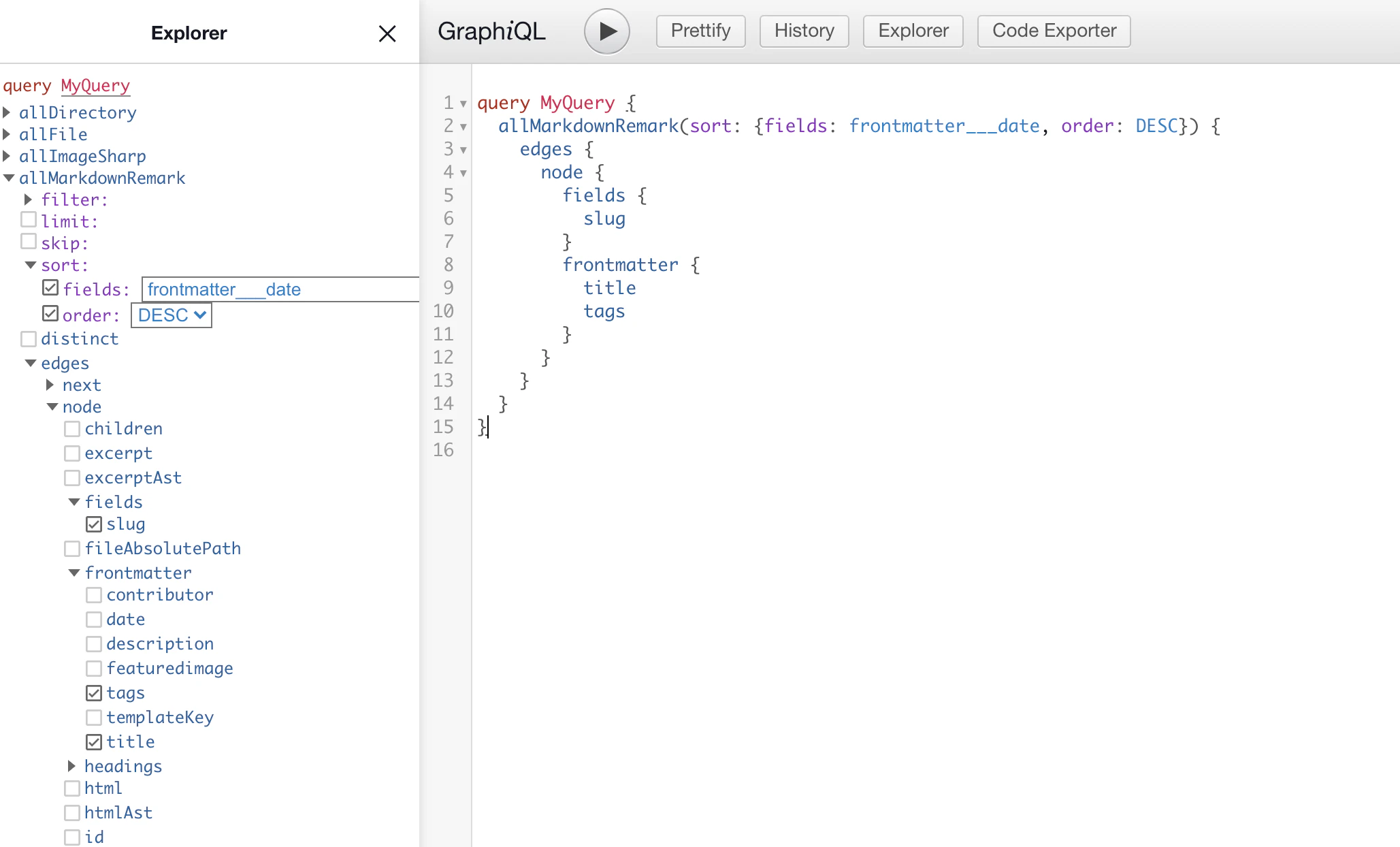Image resolution: width=1400 pixels, height=847 pixels.
Task: Check the children field checkbox
Action: click(x=72, y=429)
